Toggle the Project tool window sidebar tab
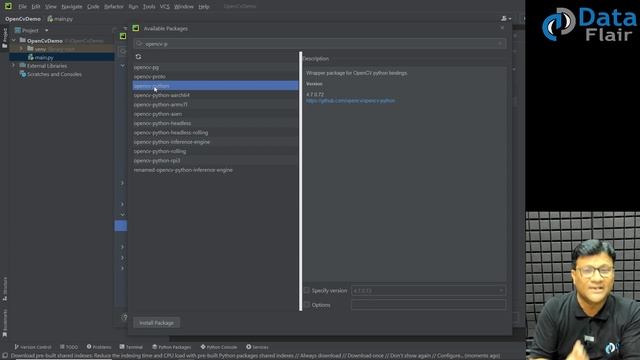 pos(4,39)
